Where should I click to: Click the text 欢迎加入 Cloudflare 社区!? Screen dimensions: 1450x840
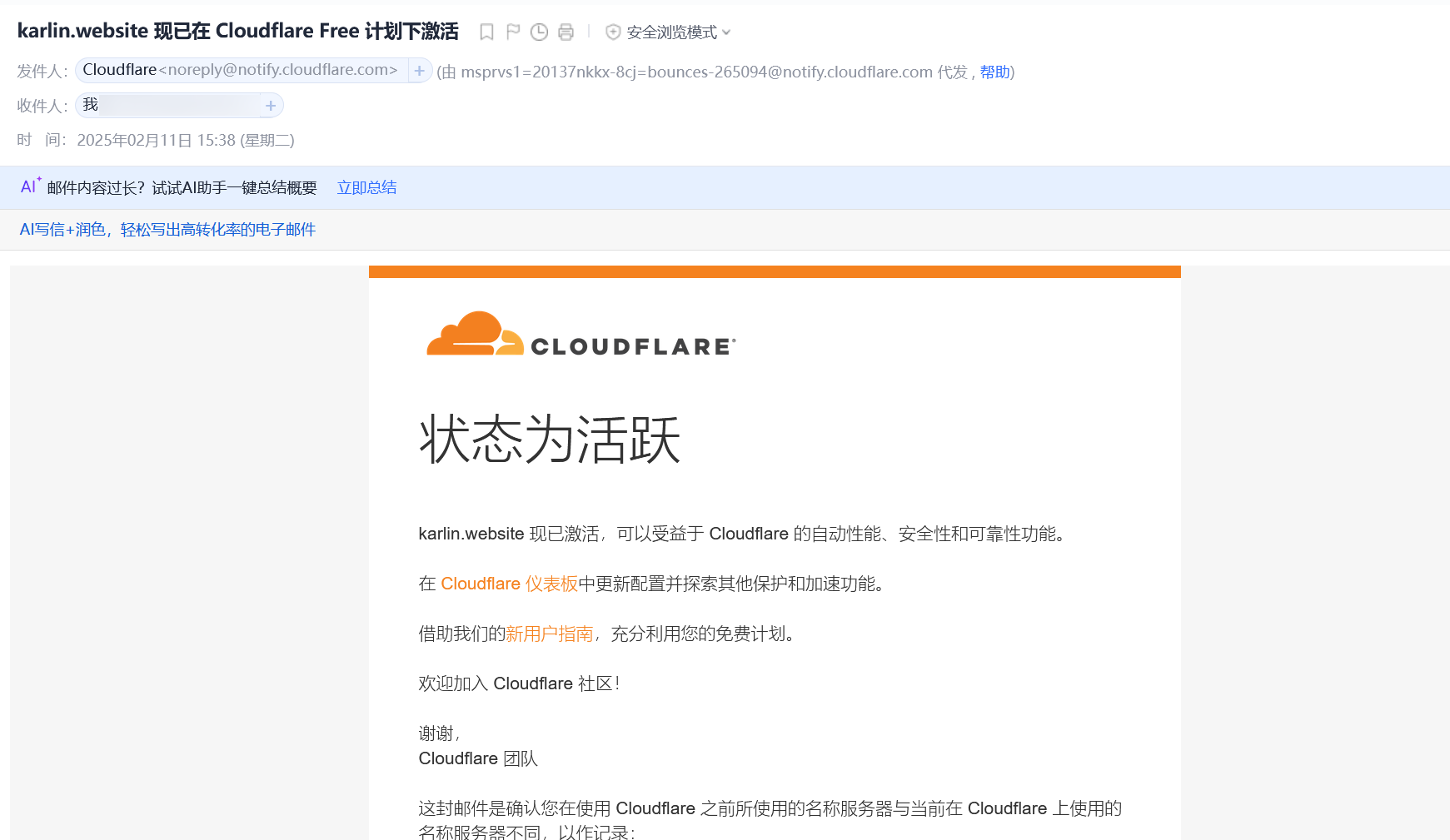[519, 683]
